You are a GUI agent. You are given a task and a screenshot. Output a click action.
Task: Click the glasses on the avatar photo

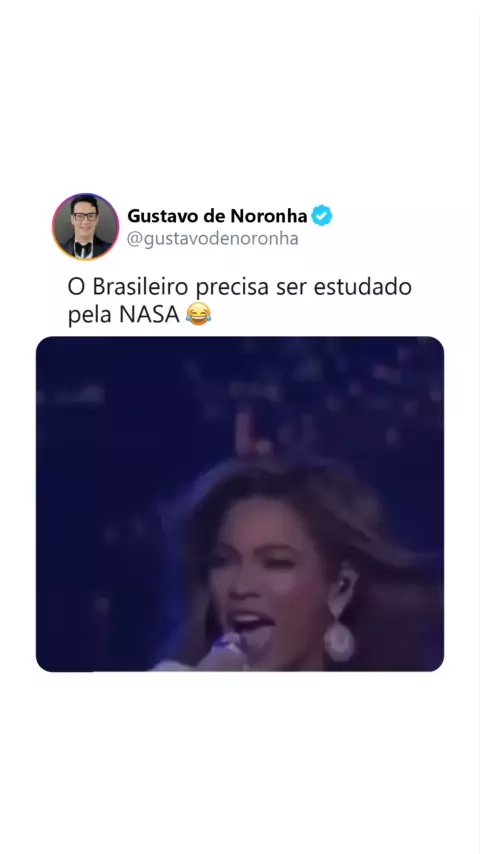point(85,216)
